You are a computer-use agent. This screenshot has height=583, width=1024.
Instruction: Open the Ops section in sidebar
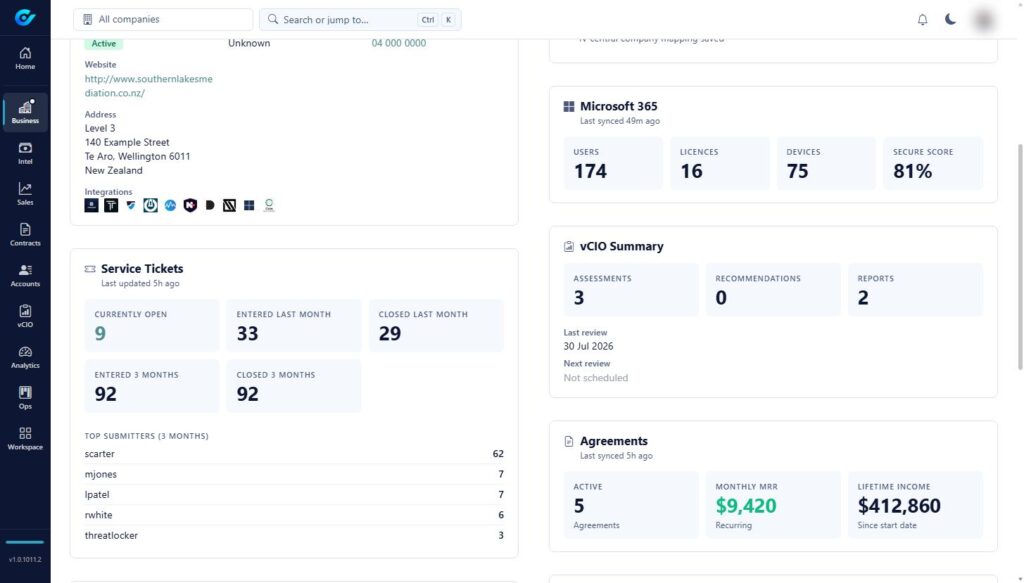point(25,398)
